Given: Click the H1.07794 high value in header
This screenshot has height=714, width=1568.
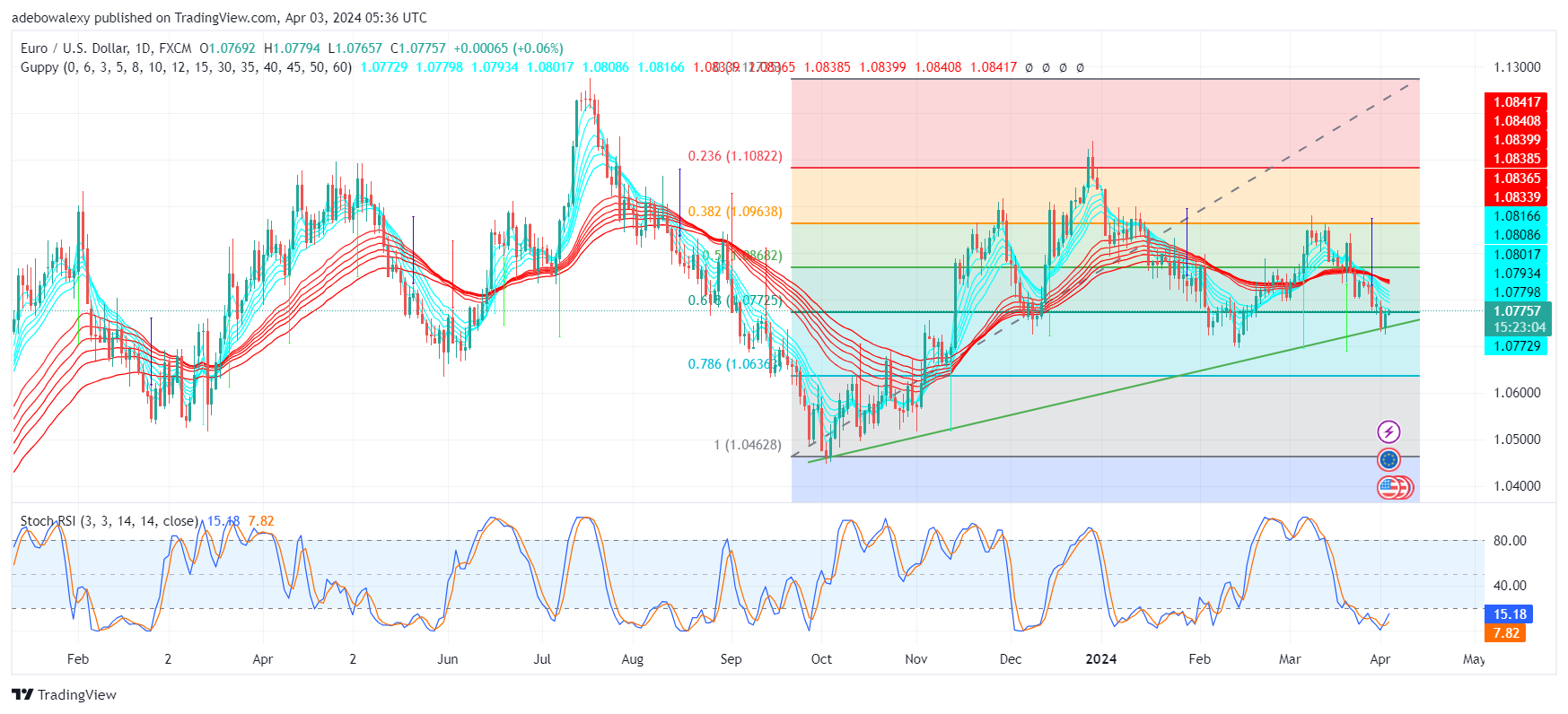Looking at the screenshot, I should 292,48.
